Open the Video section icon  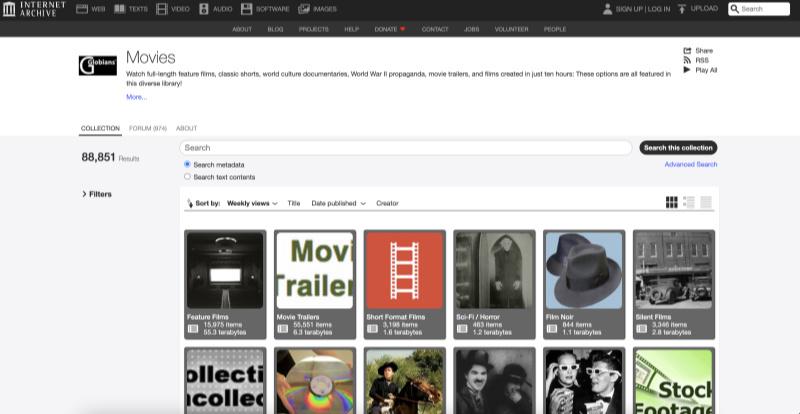[x=162, y=9]
